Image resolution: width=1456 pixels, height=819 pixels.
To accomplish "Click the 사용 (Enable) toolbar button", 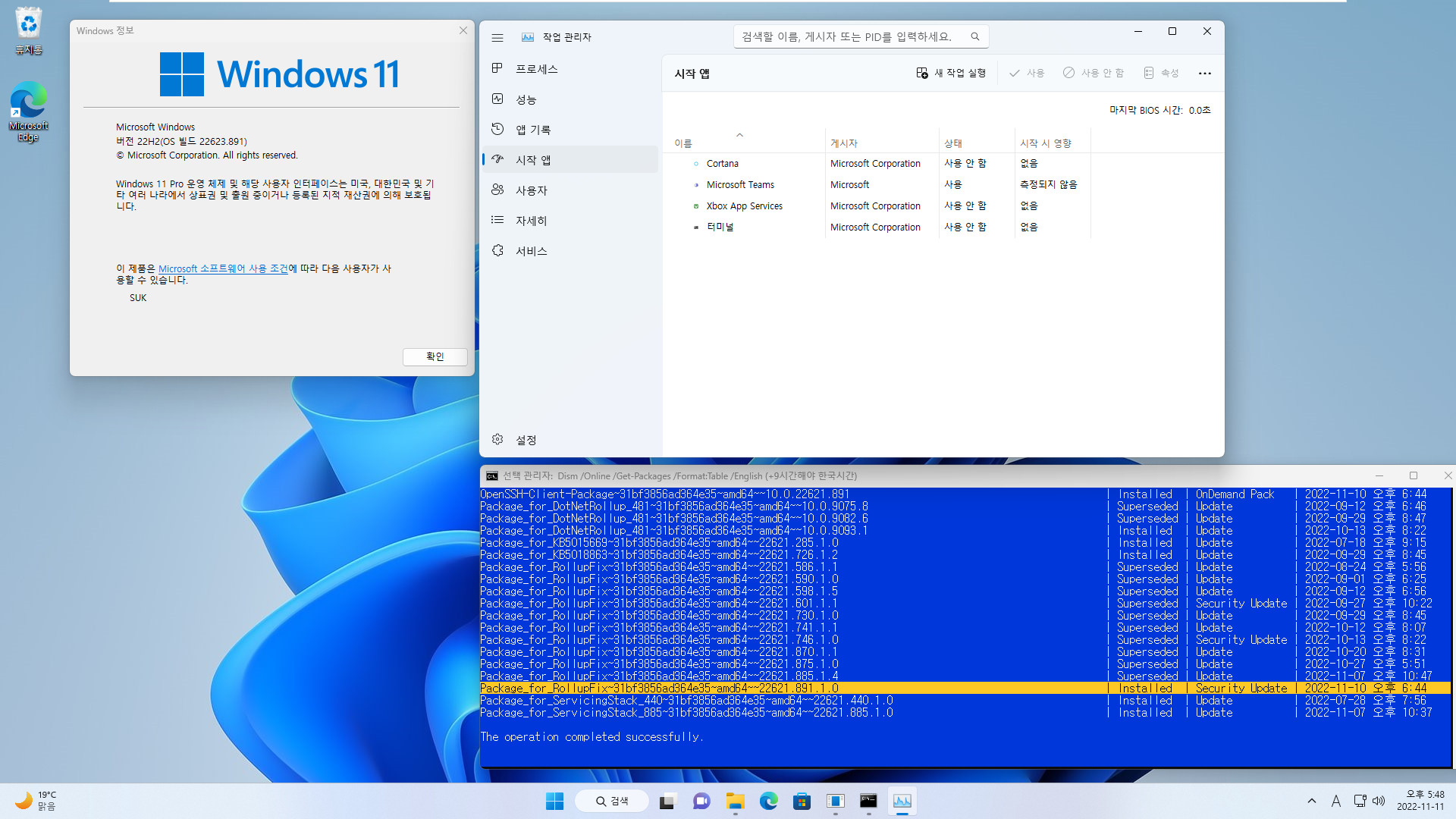I will (x=1027, y=73).
